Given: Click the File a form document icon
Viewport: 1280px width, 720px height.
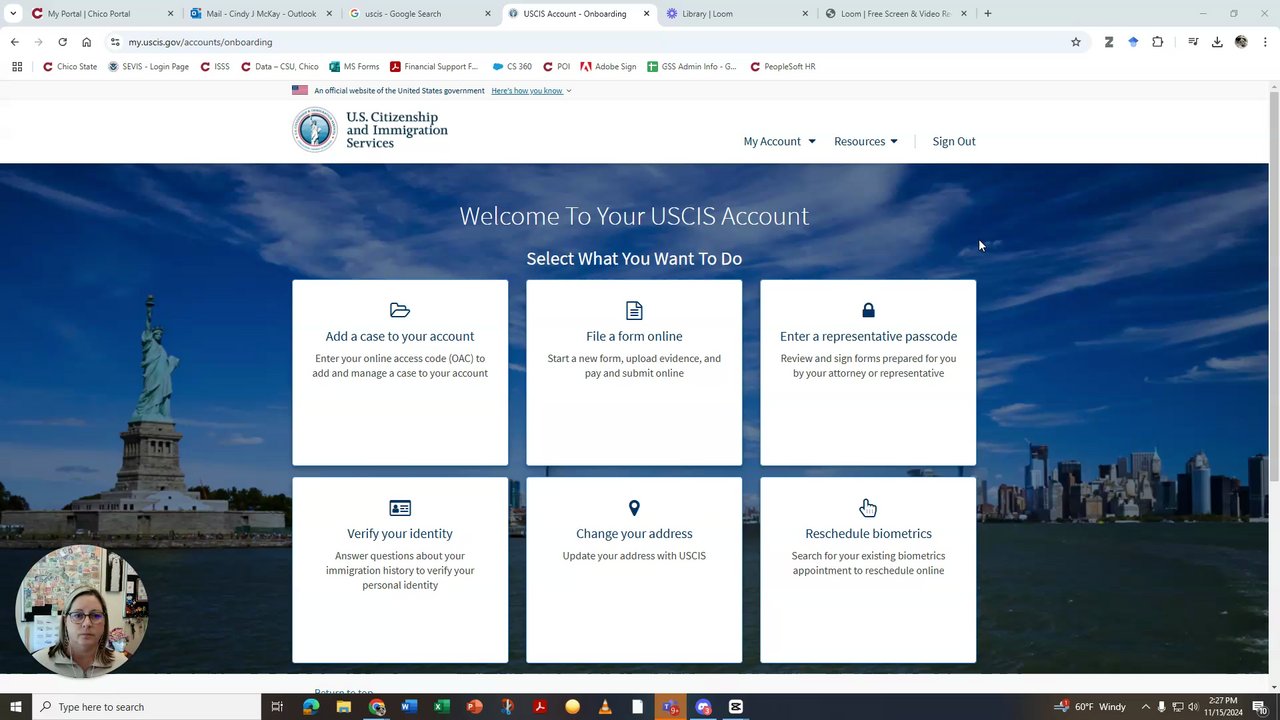Looking at the screenshot, I should point(634,310).
